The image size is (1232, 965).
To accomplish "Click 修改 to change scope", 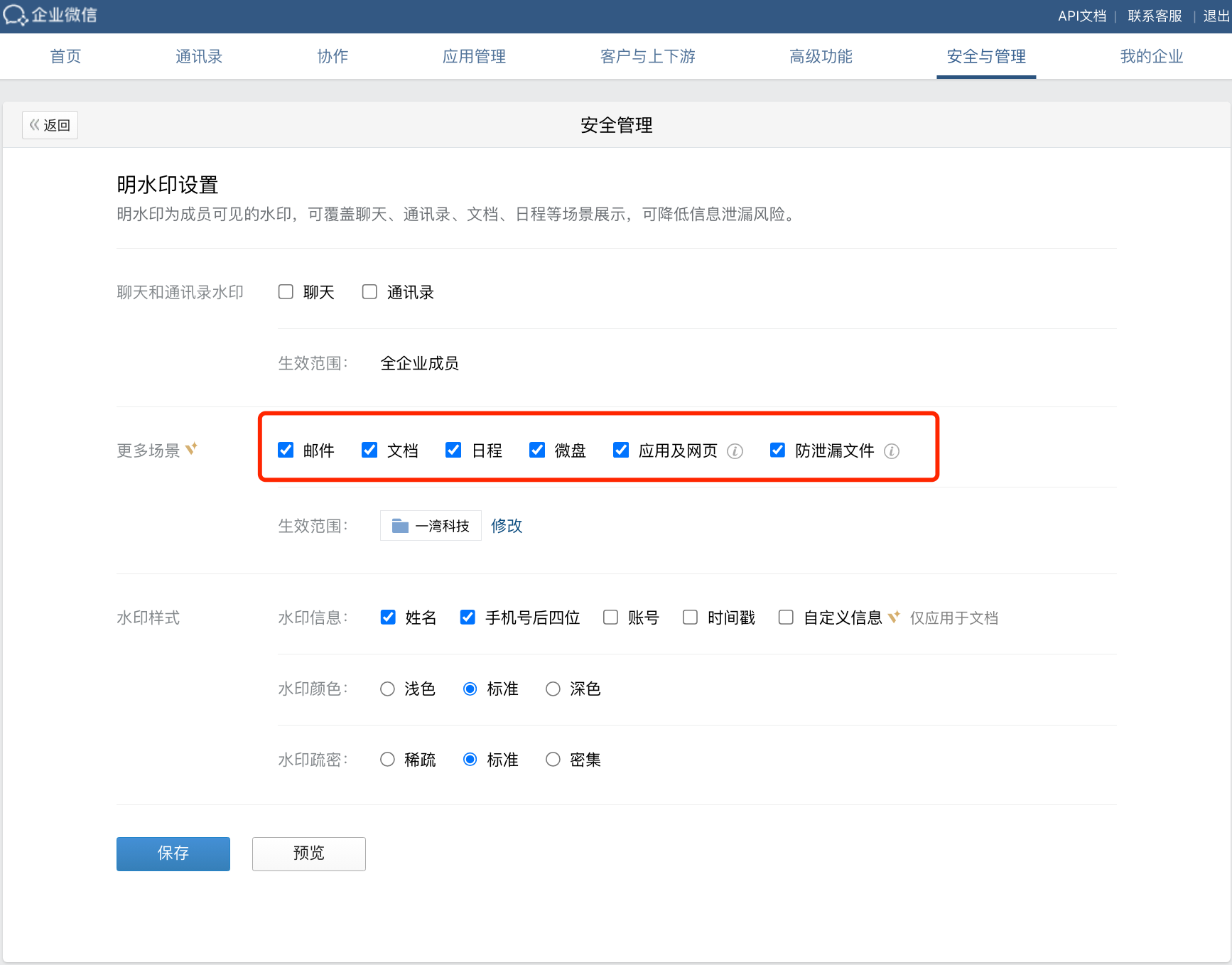I will pos(507,526).
